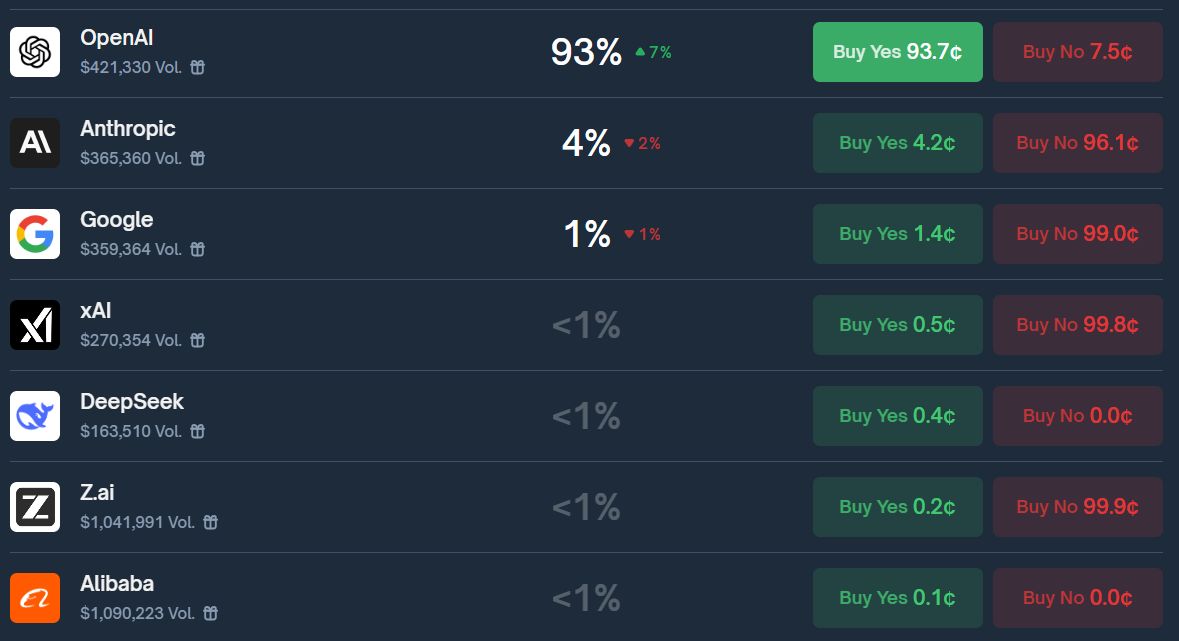
Task: Click the OpenAI 93% chance value
Action: 586,52
